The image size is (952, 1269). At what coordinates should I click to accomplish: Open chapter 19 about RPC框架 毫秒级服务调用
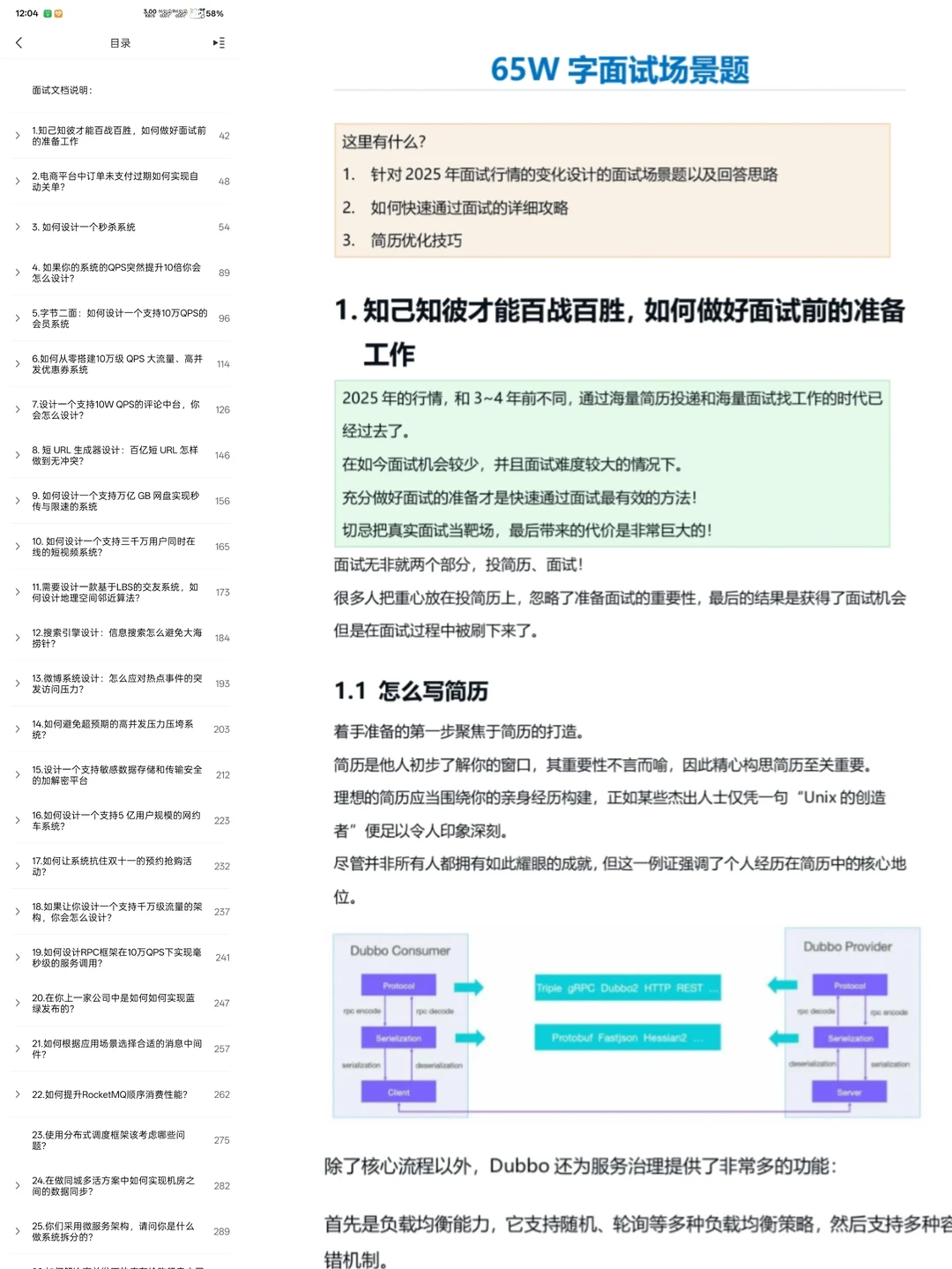coord(115,957)
